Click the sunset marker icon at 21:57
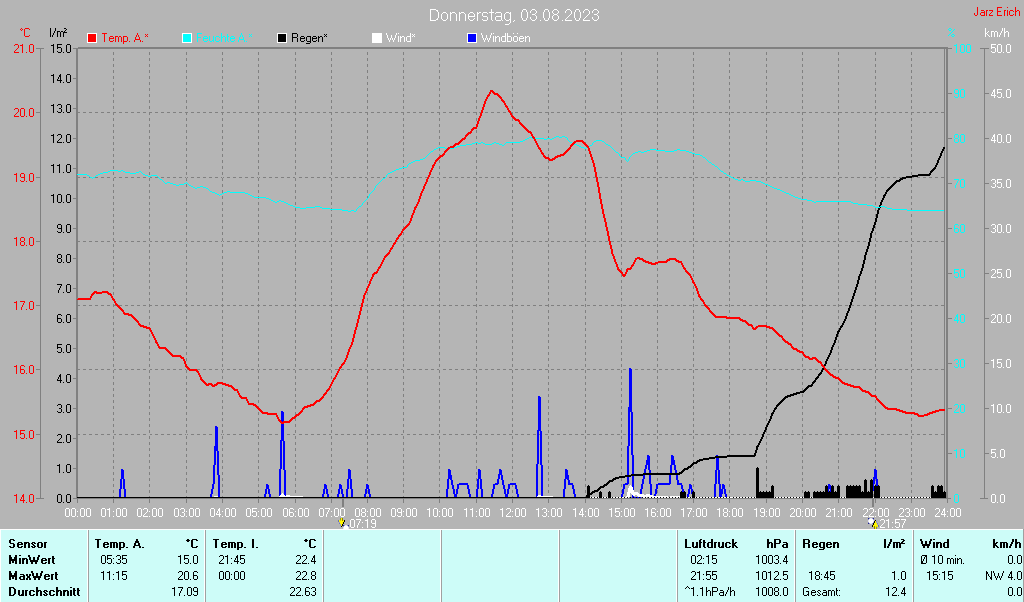Screen dimensions: 1024x602 [x=873, y=522]
